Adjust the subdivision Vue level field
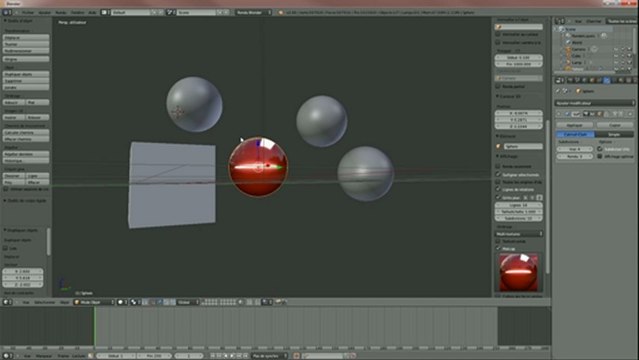This screenshot has height=360, width=639. [x=575, y=149]
